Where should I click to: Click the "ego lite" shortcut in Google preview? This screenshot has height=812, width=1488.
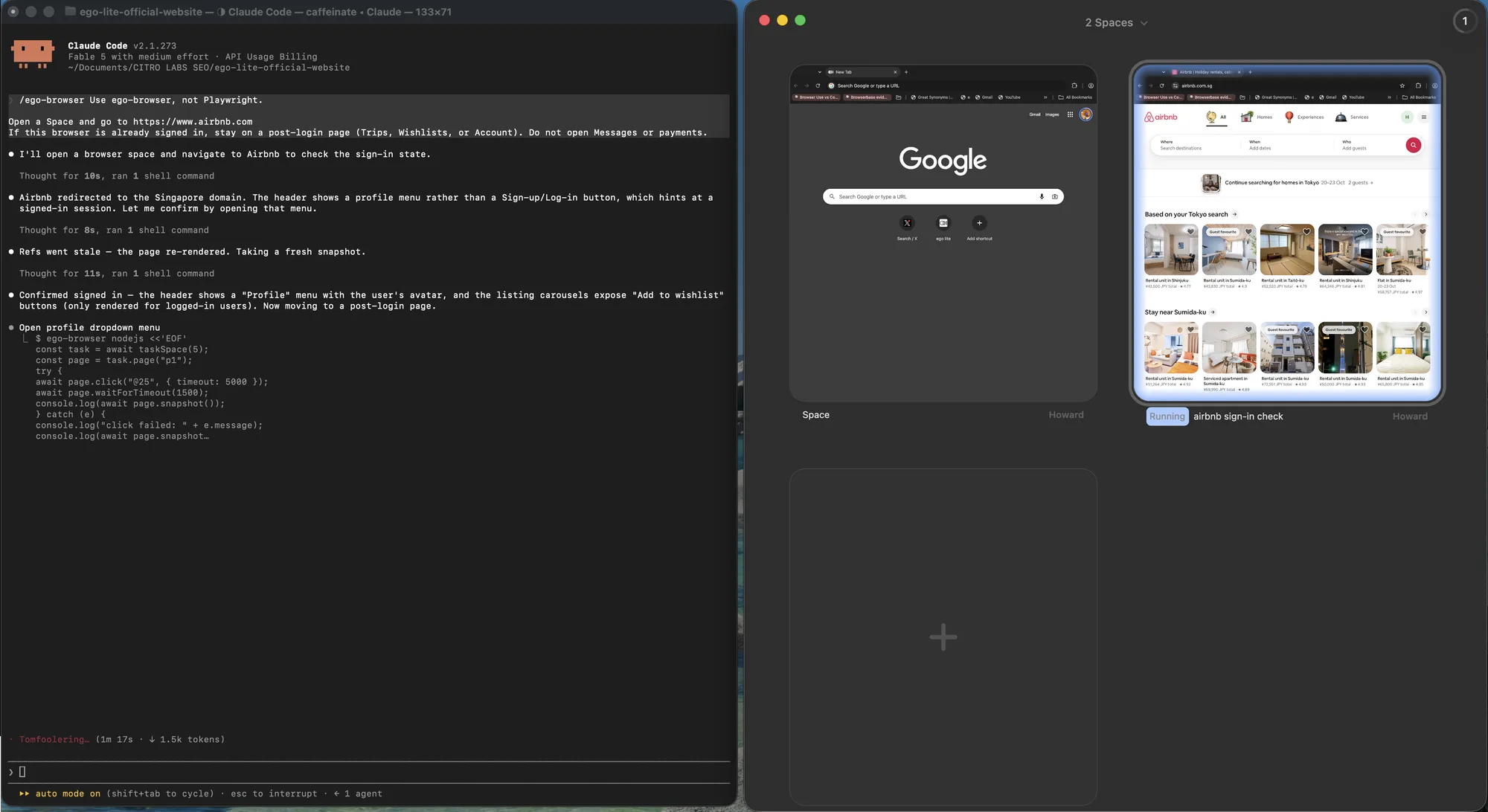[x=943, y=228]
